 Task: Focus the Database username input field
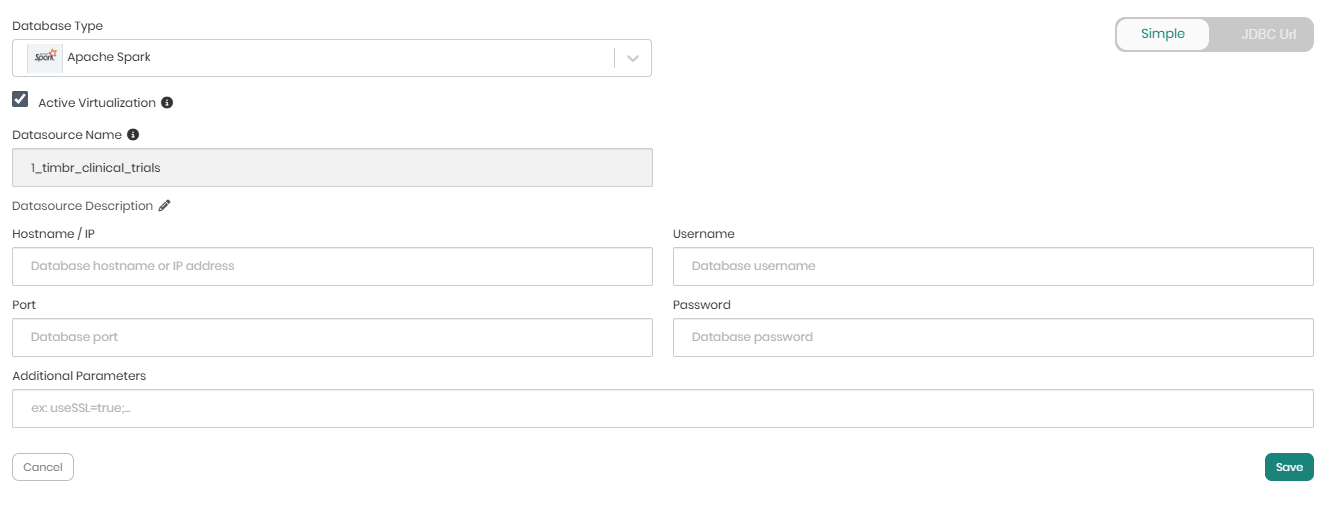coord(993,267)
